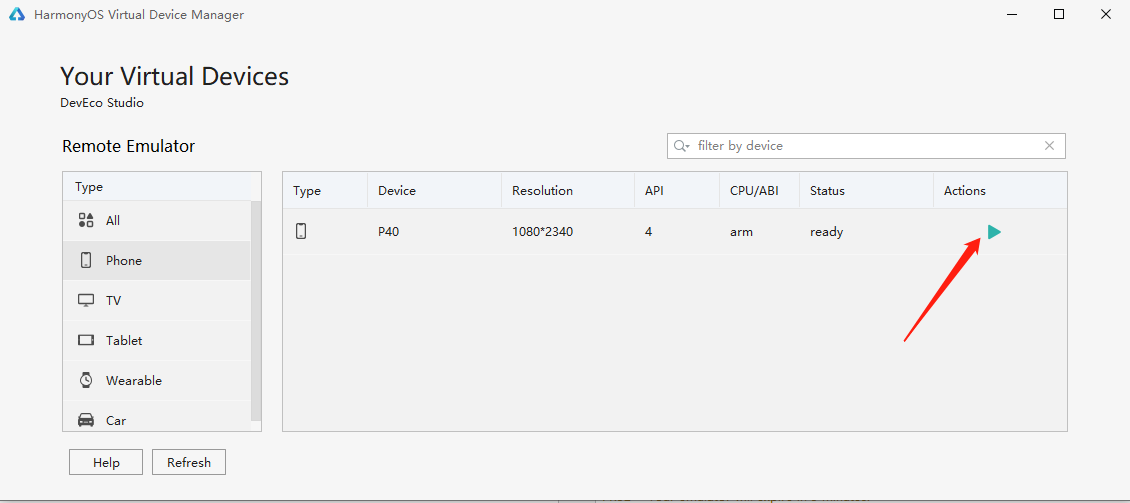Click the type list vertical scrollbar
Viewport: 1130px width, 503px height.
click(x=256, y=310)
